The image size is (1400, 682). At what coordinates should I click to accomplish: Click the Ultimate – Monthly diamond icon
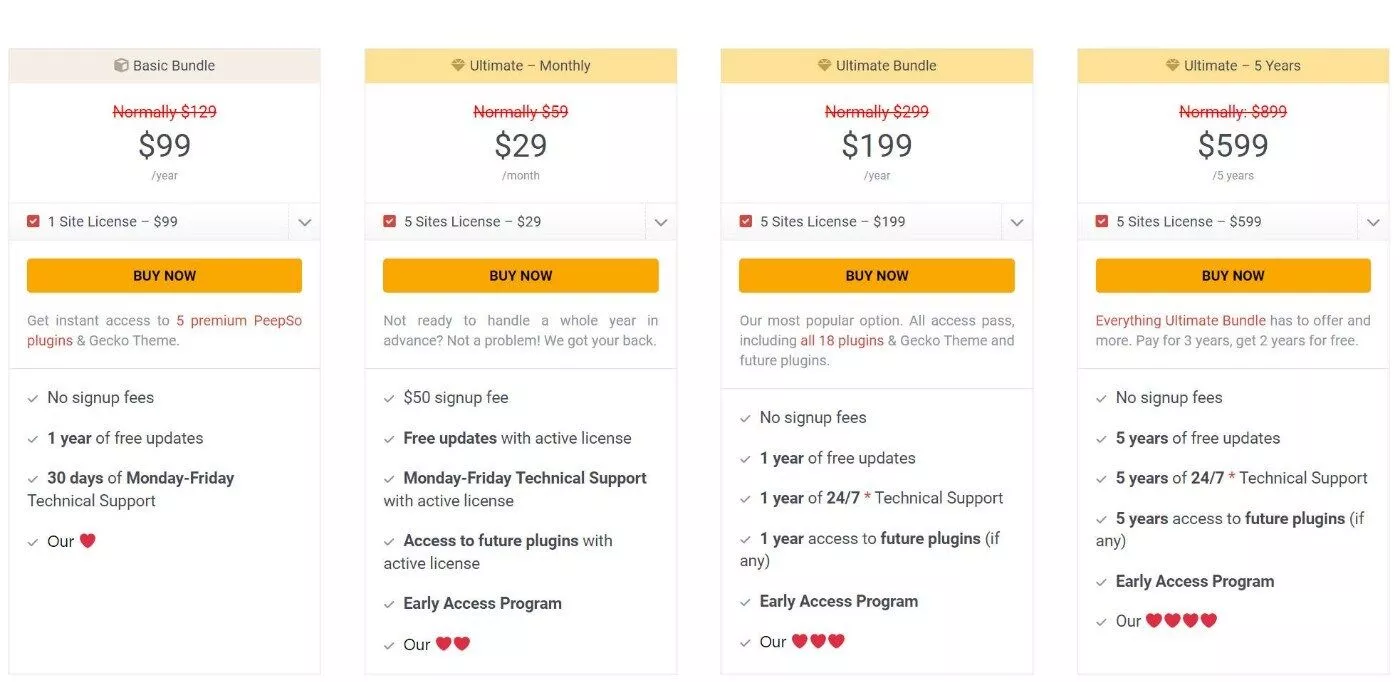(458, 66)
